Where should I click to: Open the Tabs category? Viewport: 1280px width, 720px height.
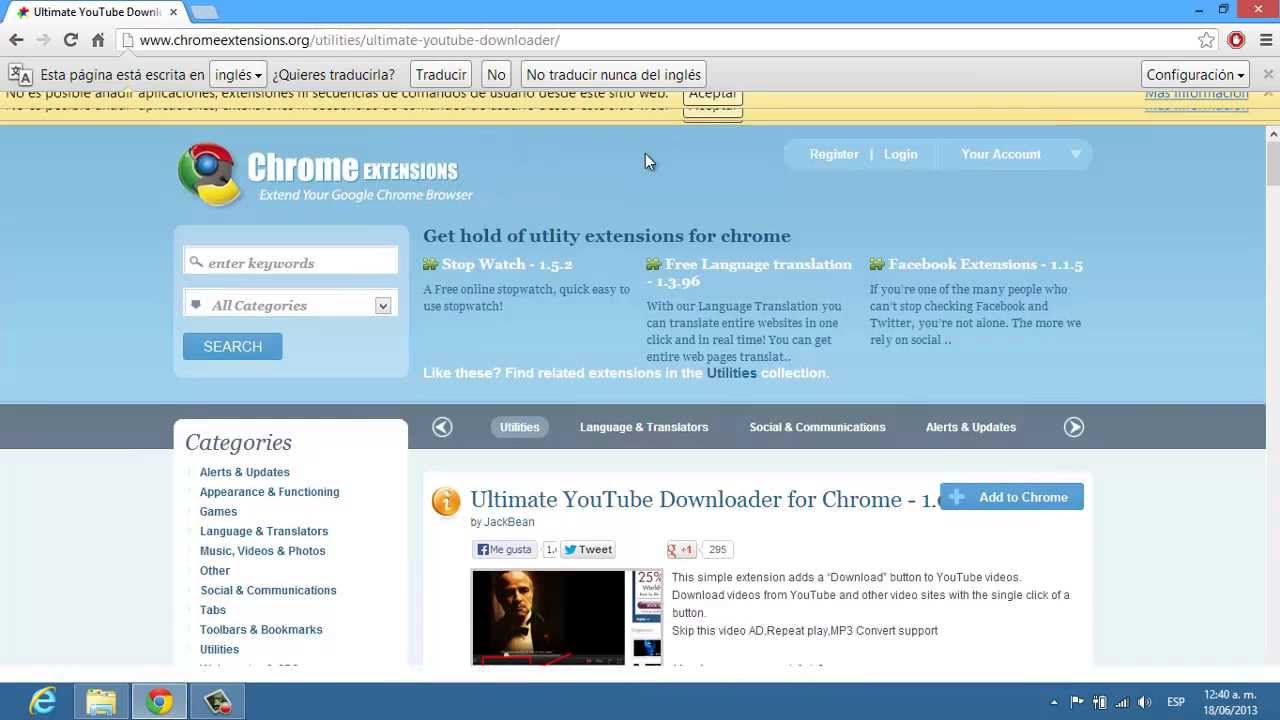pos(213,610)
